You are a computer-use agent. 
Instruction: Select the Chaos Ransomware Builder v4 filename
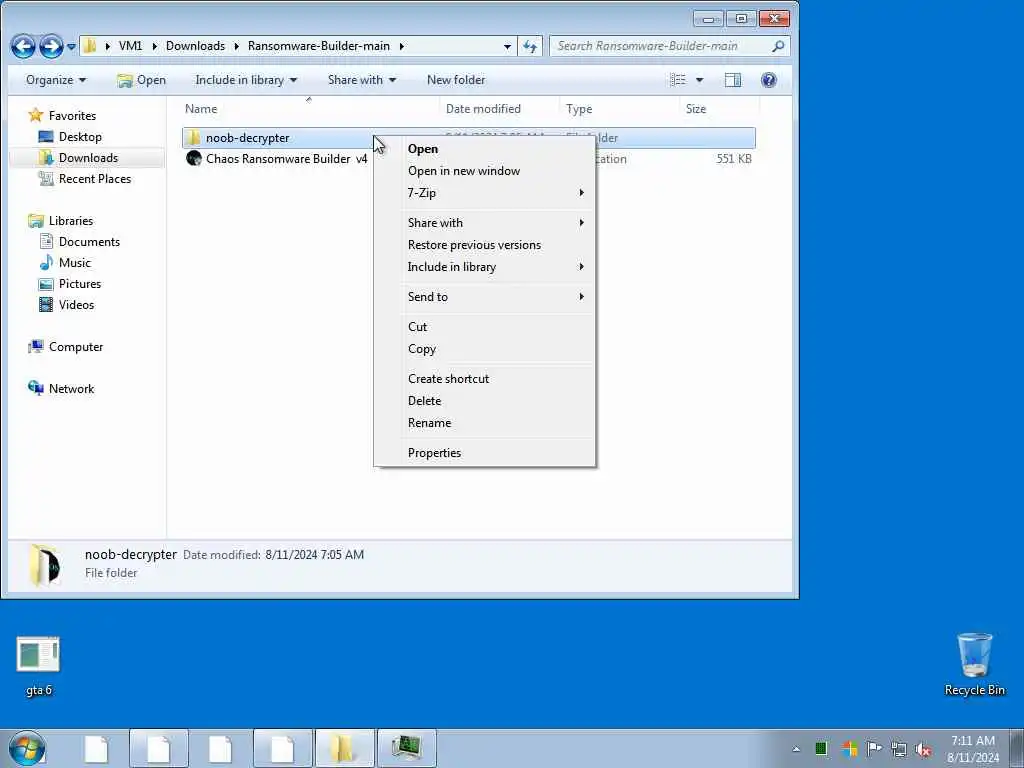[x=287, y=159]
